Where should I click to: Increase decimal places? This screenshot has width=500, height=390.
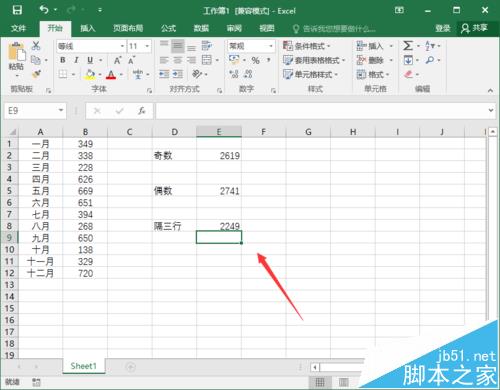click(234, 74)
